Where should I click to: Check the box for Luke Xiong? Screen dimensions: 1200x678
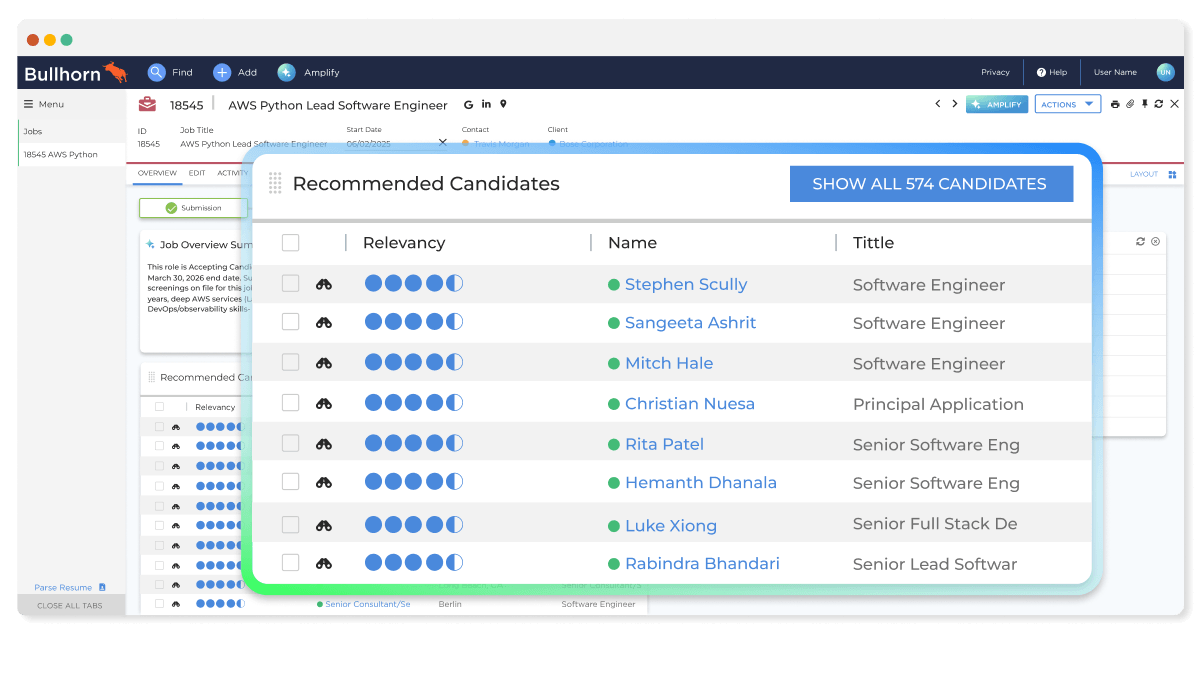[x=290, y=525]
